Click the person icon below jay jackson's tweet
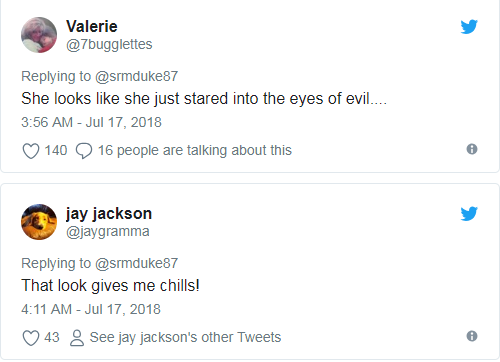The image size is (500, 362). pyautogui.click(x=77, y=338)
